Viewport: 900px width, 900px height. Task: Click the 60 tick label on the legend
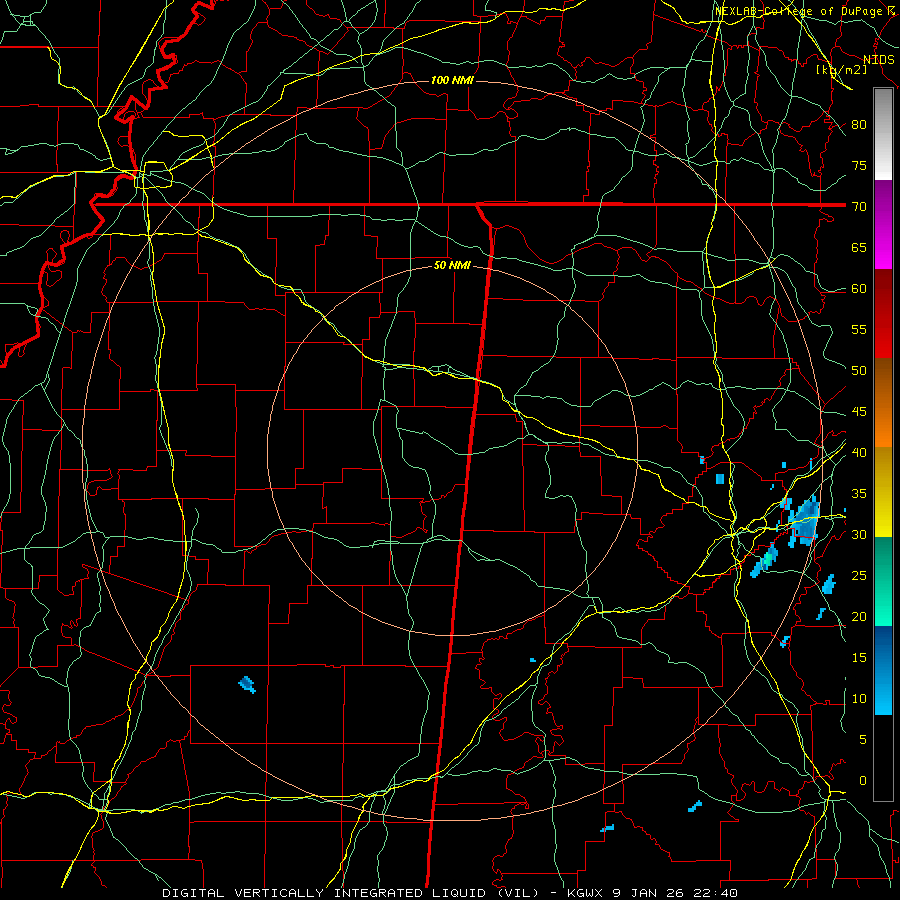859,289
